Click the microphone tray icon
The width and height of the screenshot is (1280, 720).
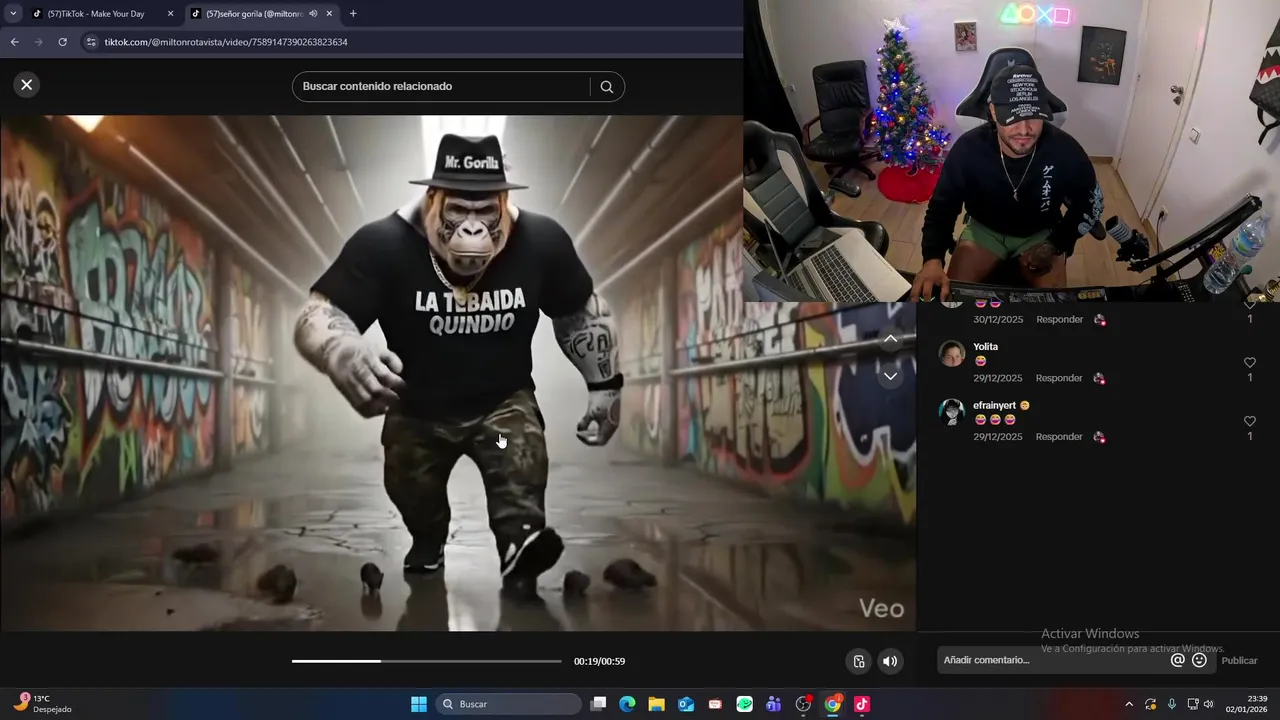tap(1172, 704)
